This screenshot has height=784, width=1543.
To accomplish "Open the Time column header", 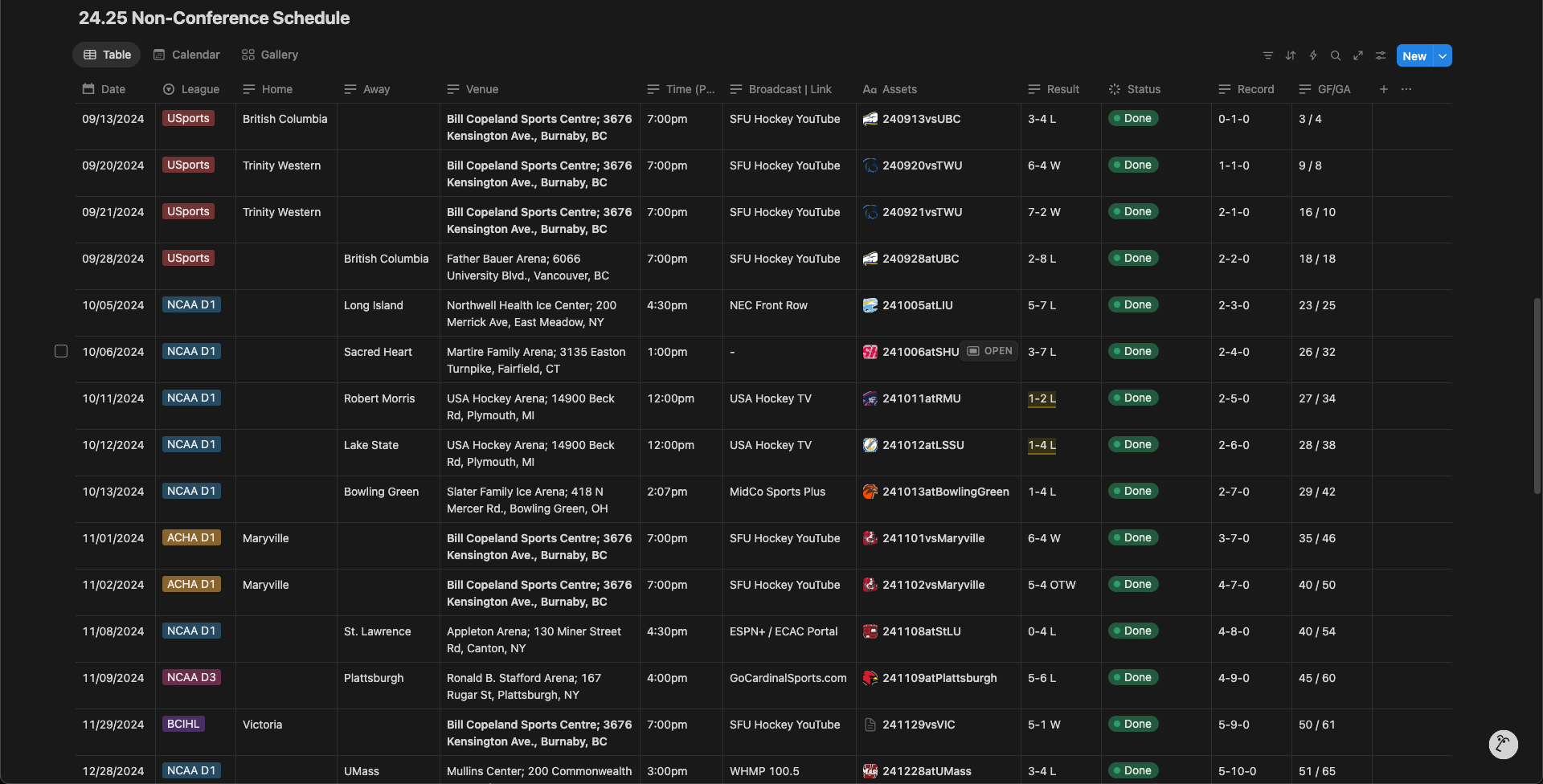I will pyautogui.click(x=681, y=89).
